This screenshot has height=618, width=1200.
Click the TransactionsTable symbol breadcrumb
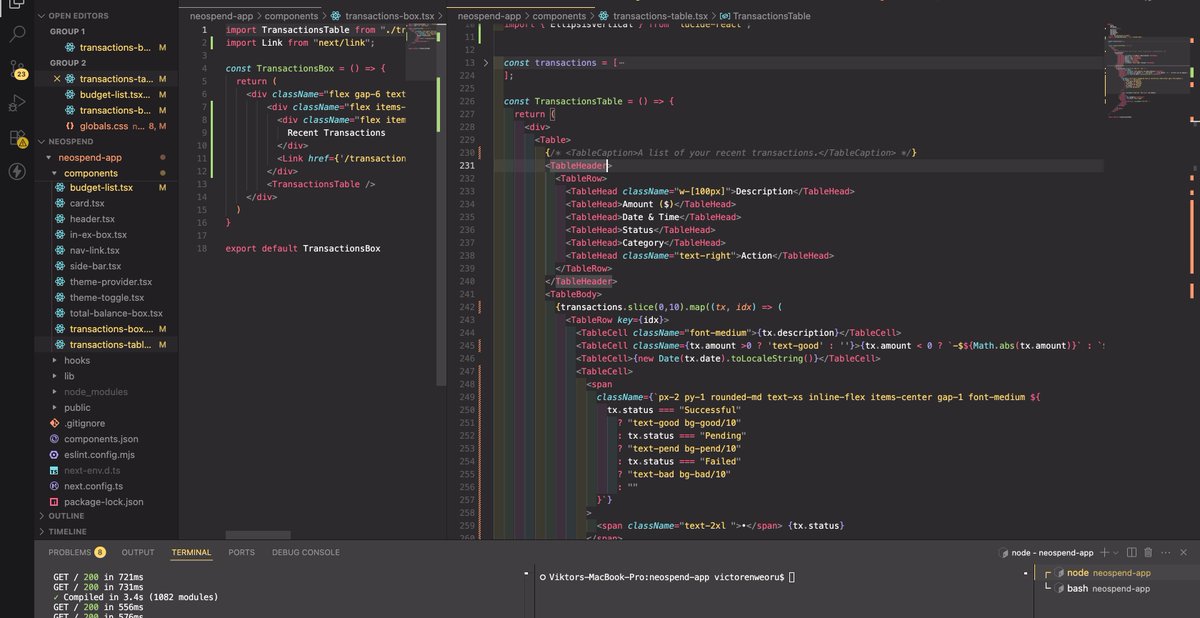click(x=773, y=16)
